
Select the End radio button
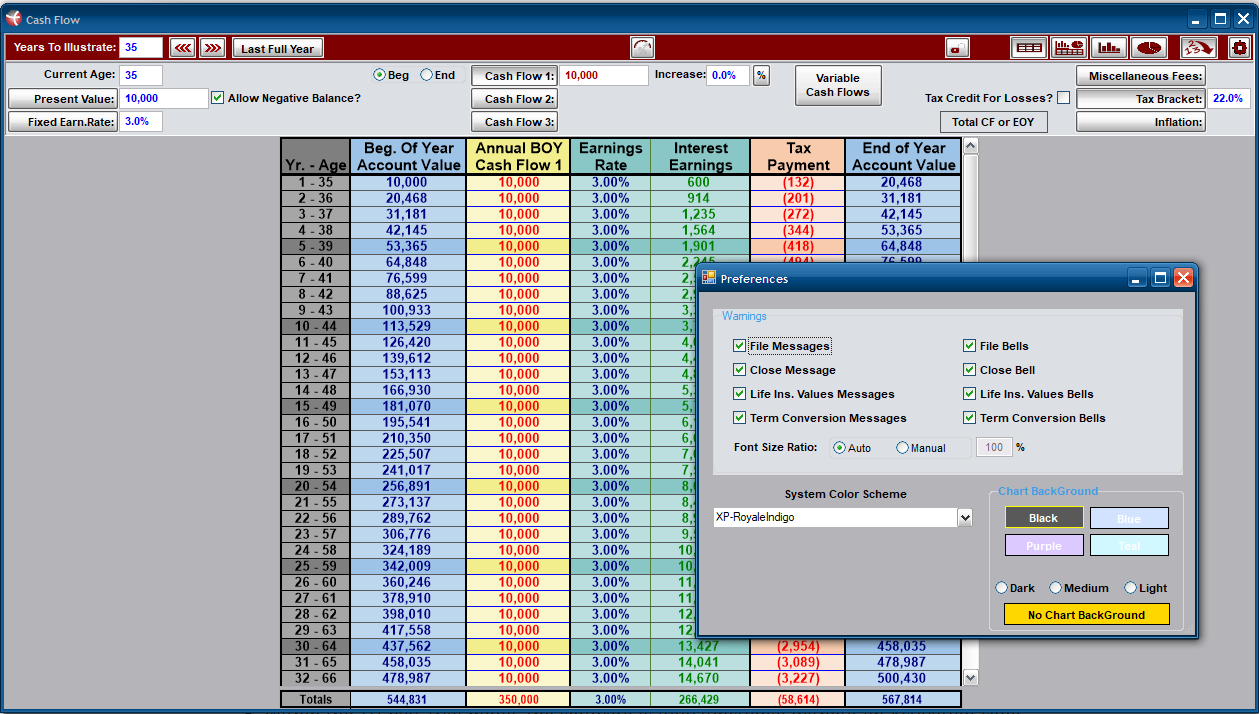(x=427, y=75)
